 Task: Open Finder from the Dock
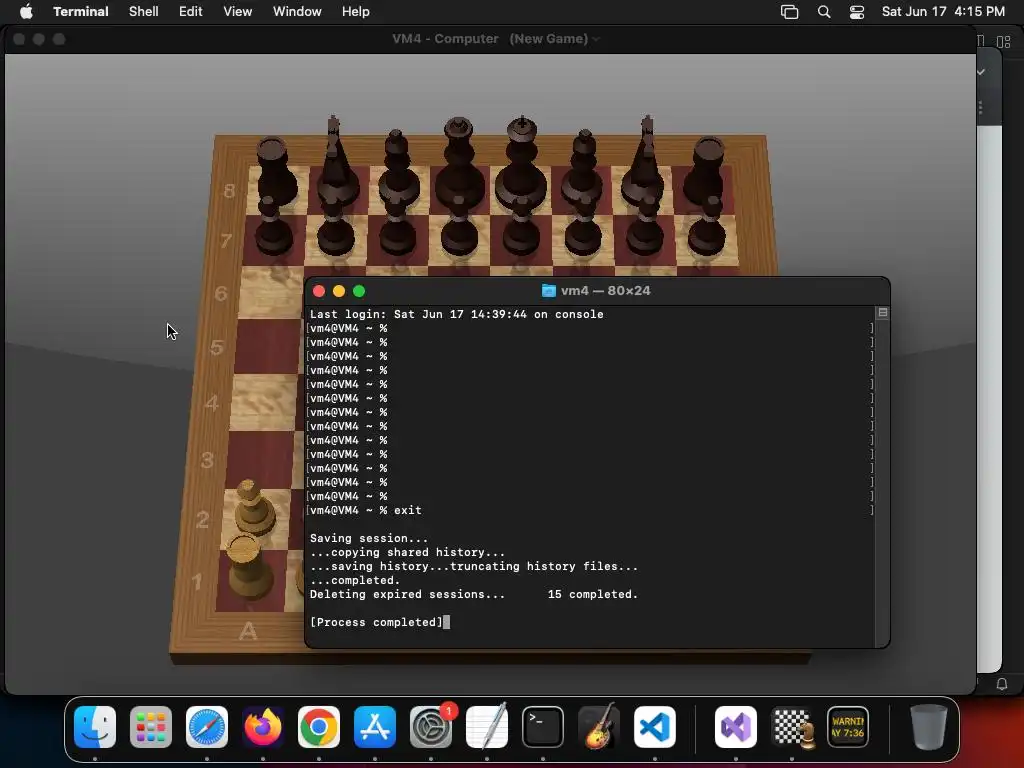95,726
